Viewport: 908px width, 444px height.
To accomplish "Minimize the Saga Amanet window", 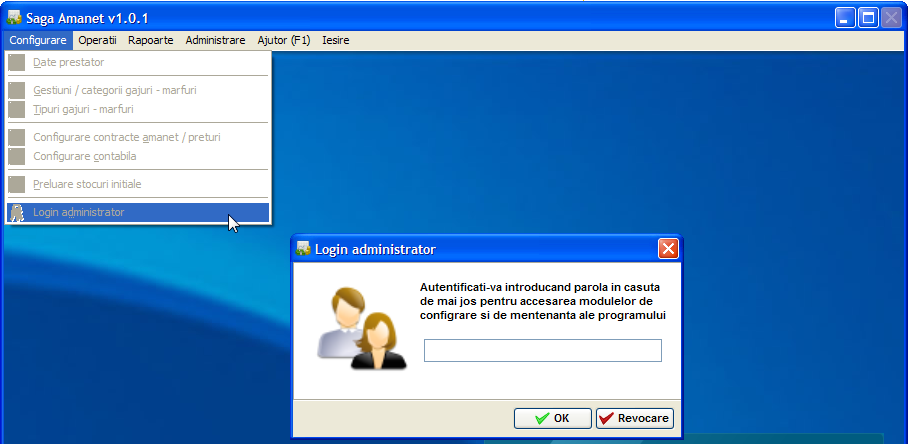I will click(x=845, y=18).
